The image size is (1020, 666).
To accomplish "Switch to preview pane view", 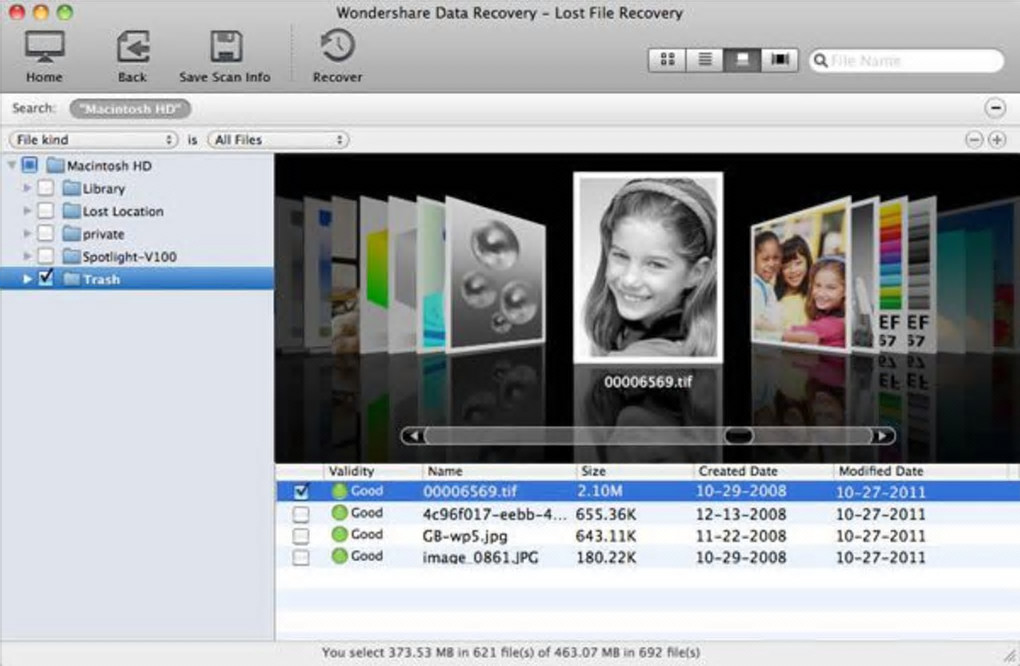I will (742, 60).
